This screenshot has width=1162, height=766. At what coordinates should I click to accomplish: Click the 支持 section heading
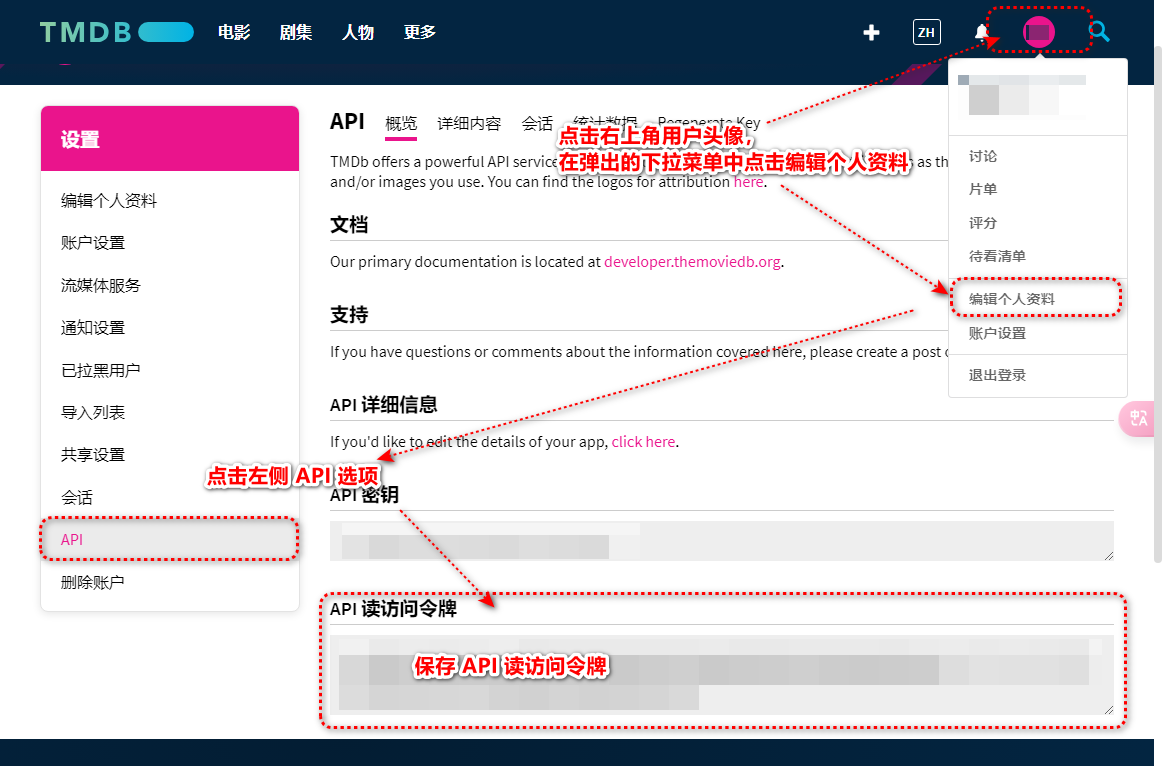349,315
